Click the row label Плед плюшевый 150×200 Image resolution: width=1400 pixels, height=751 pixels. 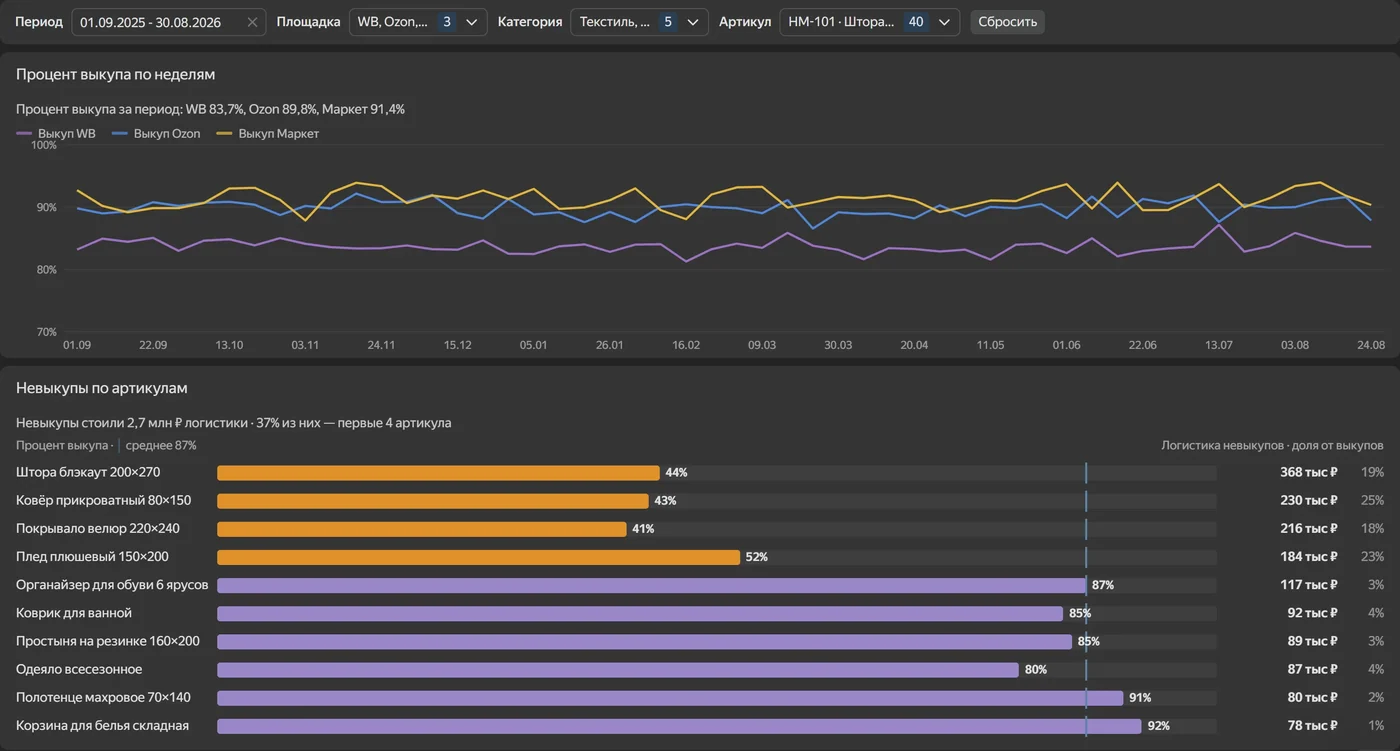coord(92,557)
